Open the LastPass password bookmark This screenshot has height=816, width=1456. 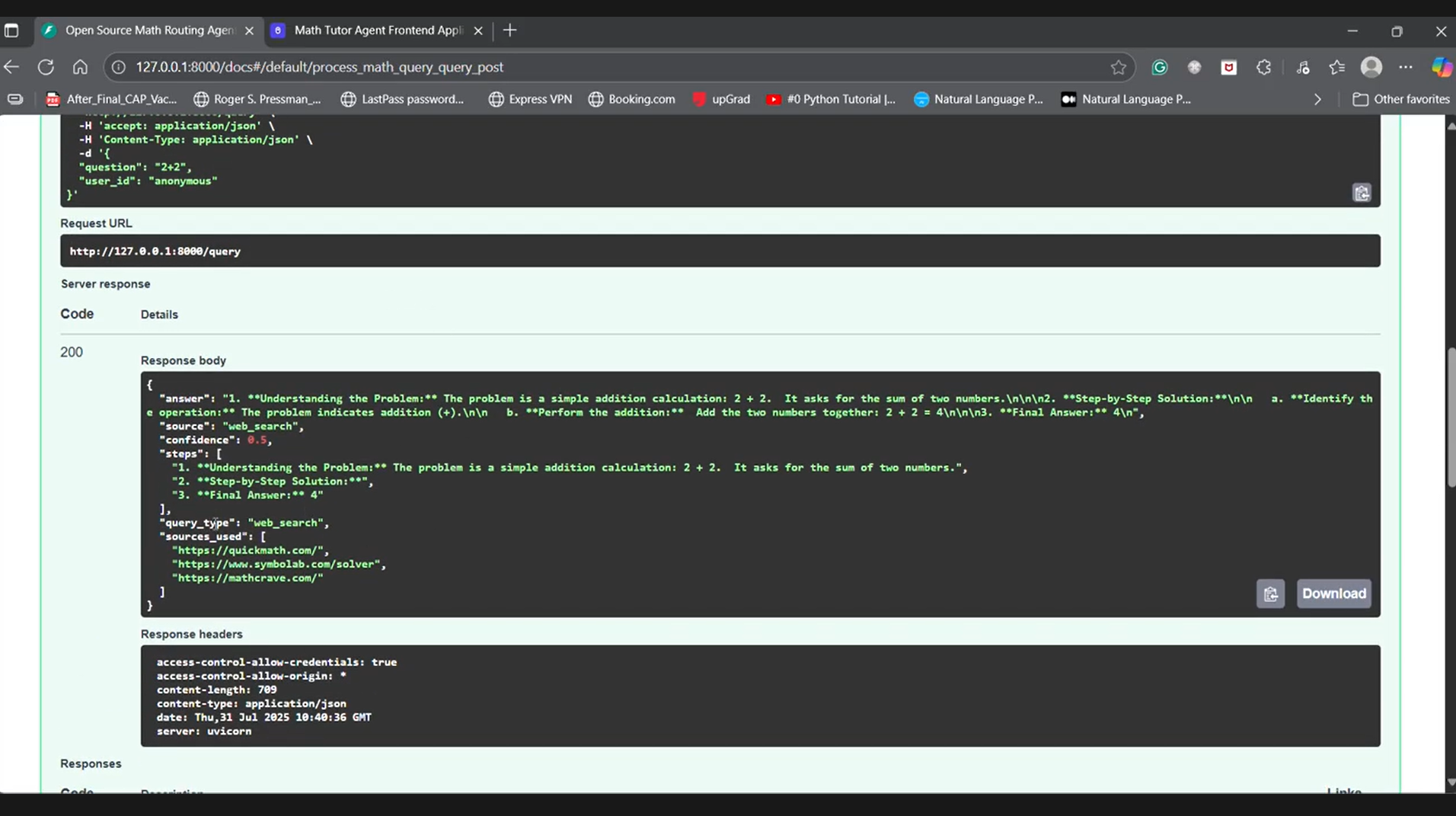(402, 99)
